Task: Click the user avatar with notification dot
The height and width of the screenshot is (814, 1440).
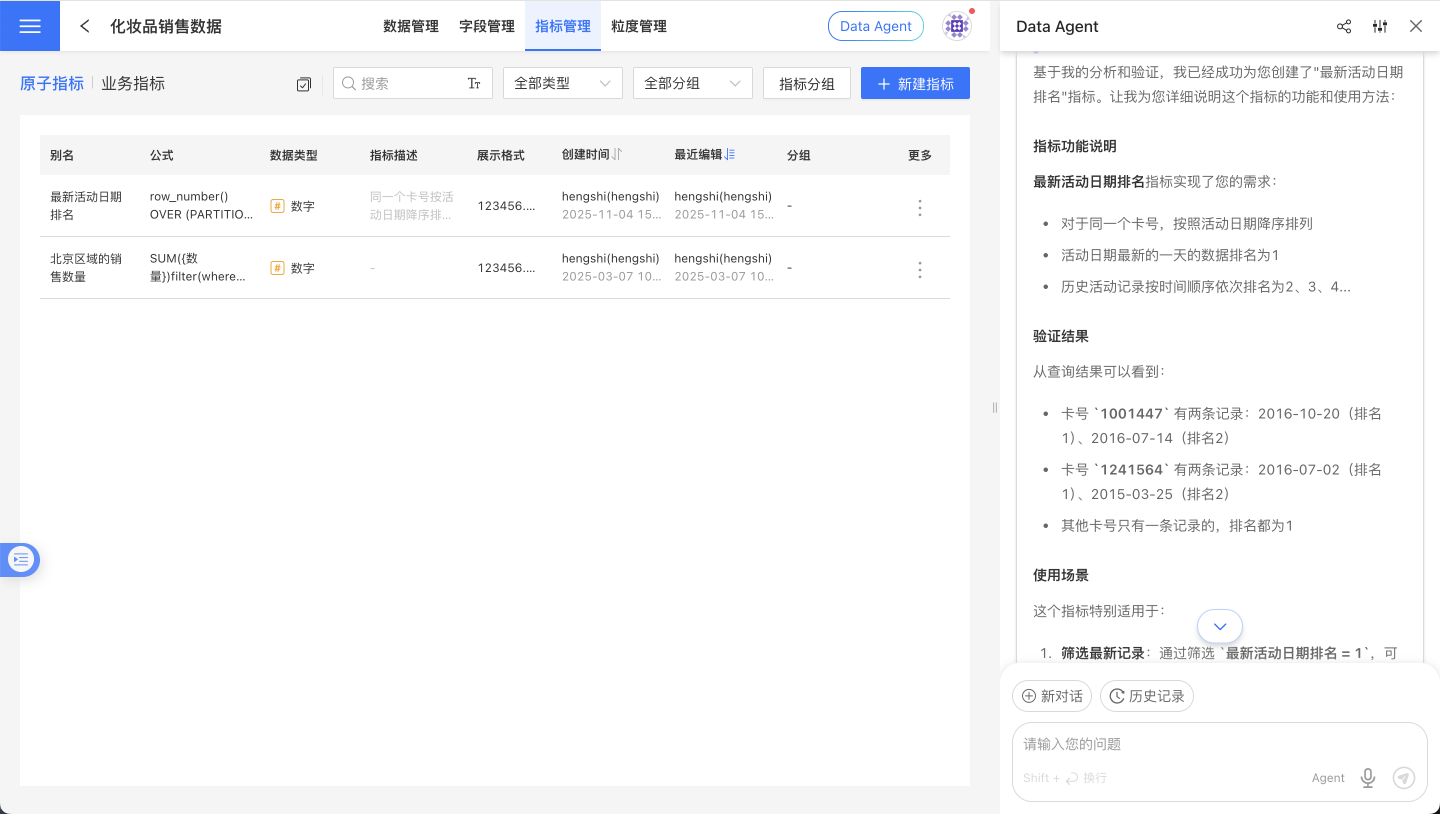Action: coord(957,26)
